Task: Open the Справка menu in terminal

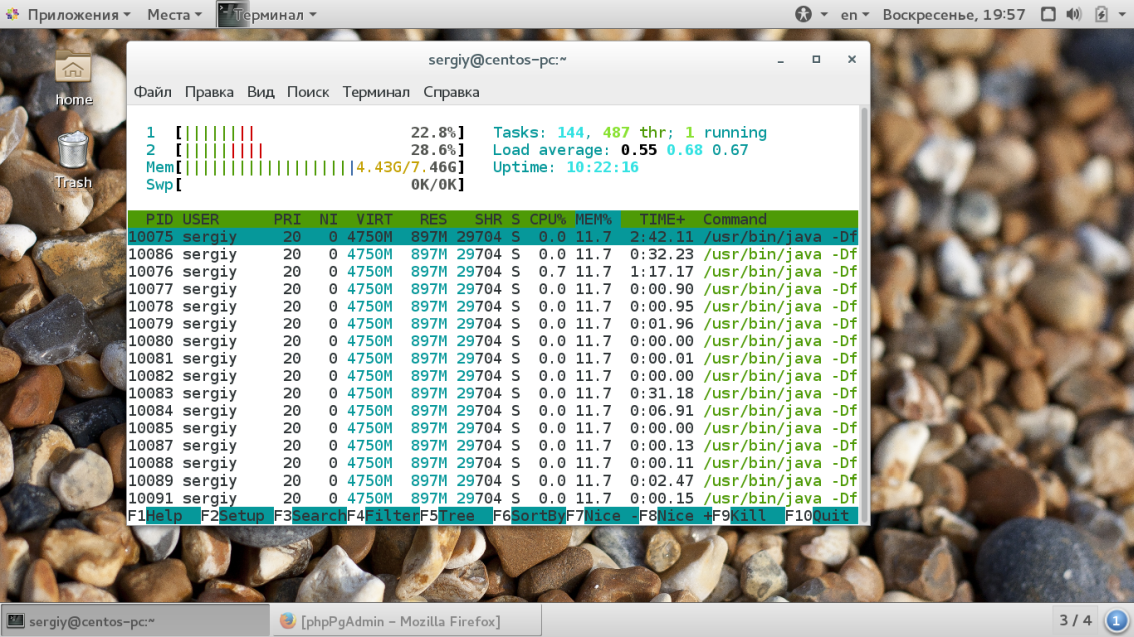Action: [x=451, y=92]
